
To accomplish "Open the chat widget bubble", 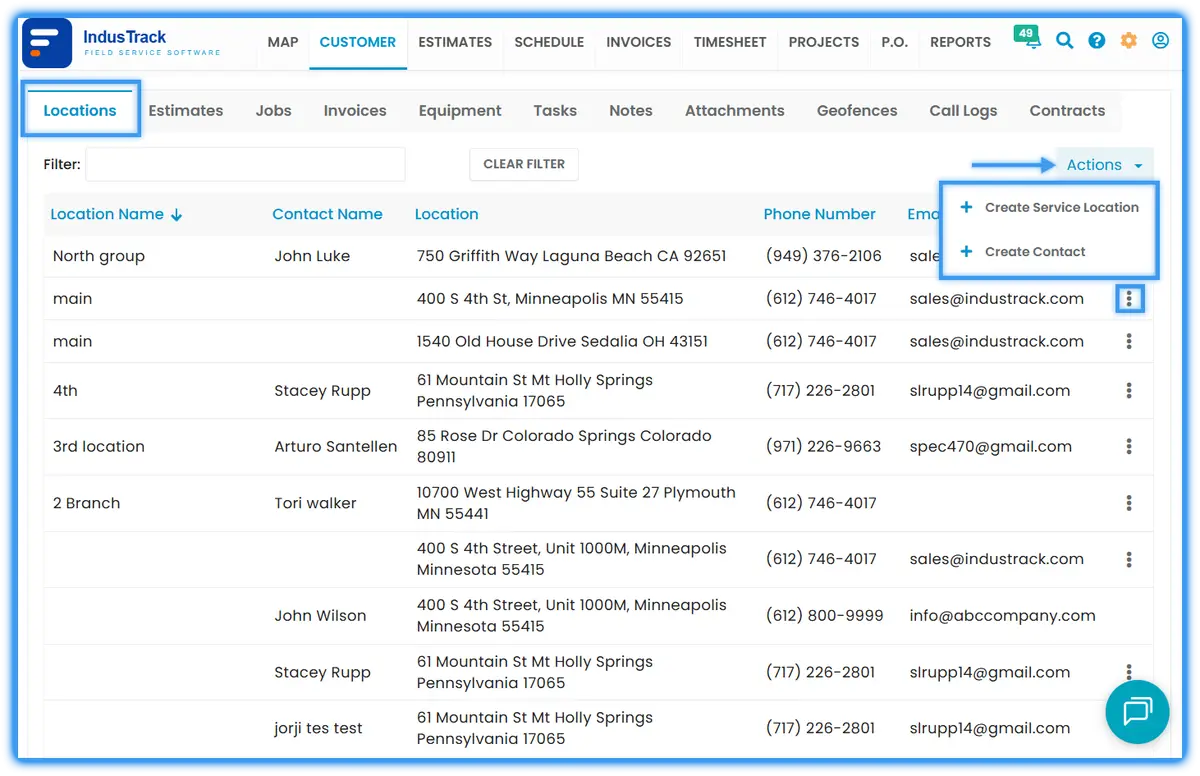I will click(x=1137, y=712).
